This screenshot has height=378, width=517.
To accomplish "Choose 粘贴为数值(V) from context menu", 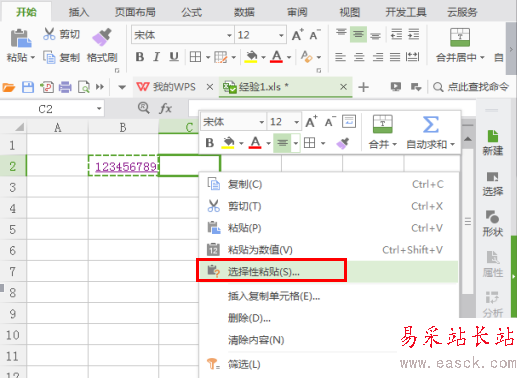I will click(328, 250).
